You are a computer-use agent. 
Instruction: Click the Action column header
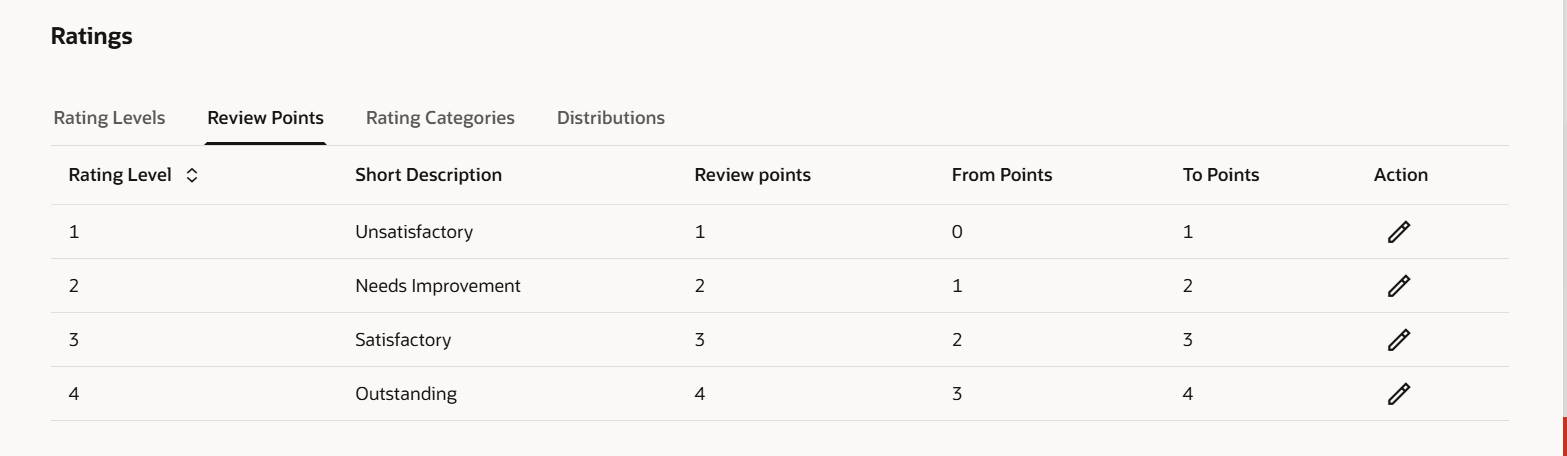click(1401, 175)
